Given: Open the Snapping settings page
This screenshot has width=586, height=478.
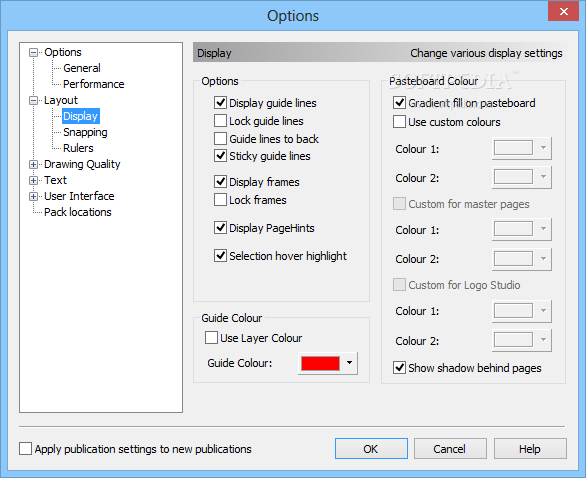Looking at the screenshot, I should pos(85,132).
